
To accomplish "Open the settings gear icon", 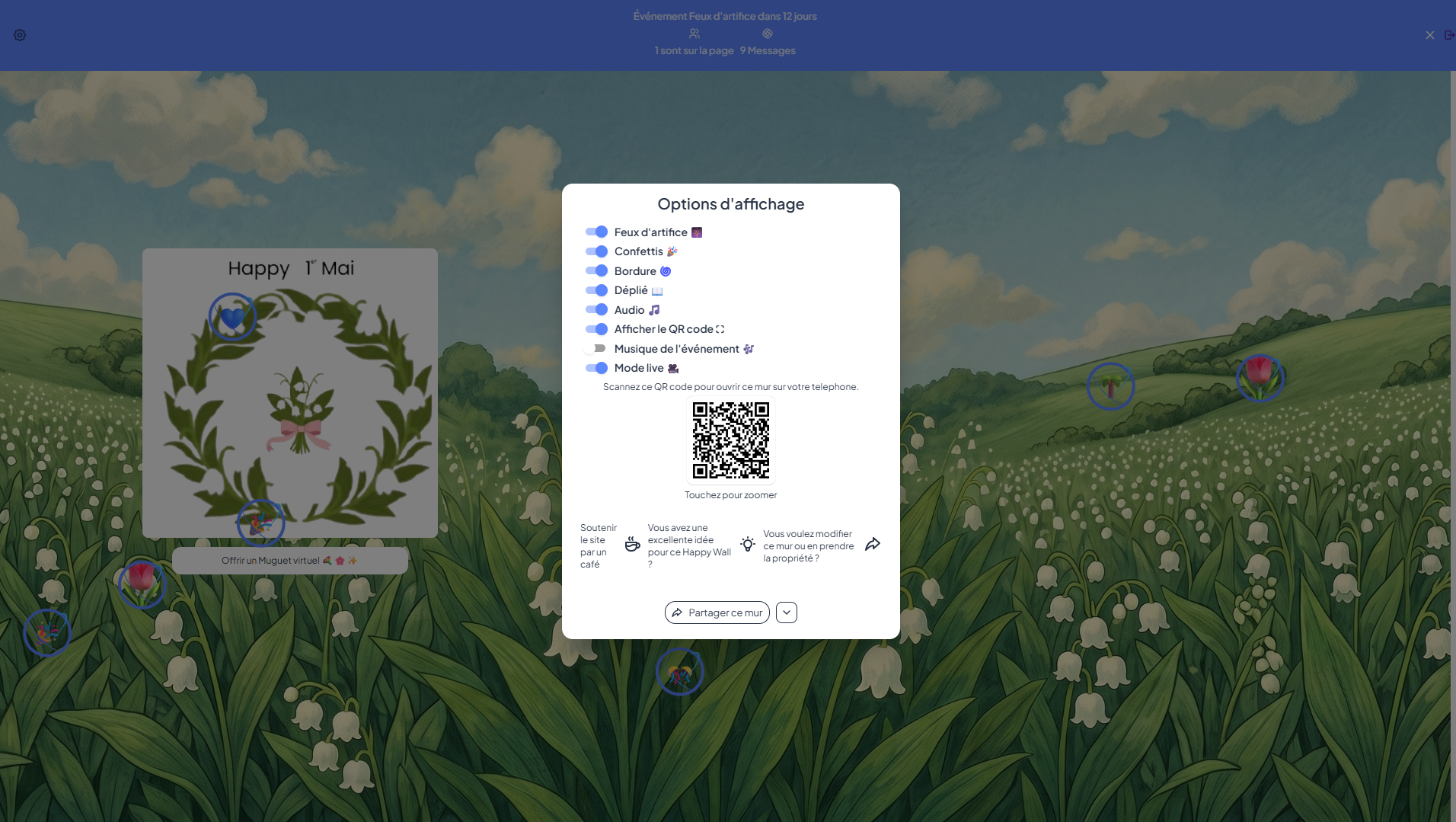I will pos(20,35).
